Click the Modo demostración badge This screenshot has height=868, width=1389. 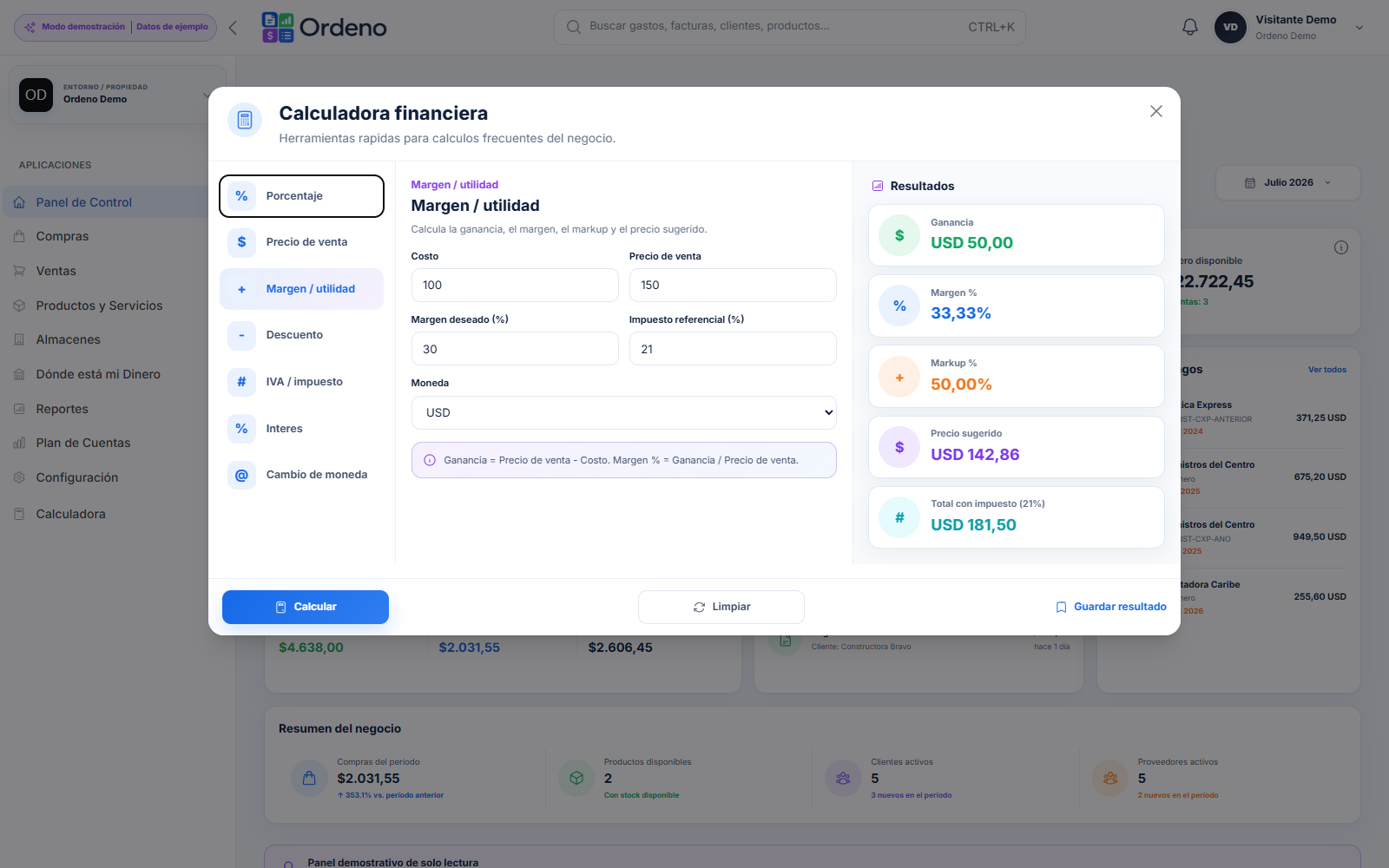click(x=115, y=27)
